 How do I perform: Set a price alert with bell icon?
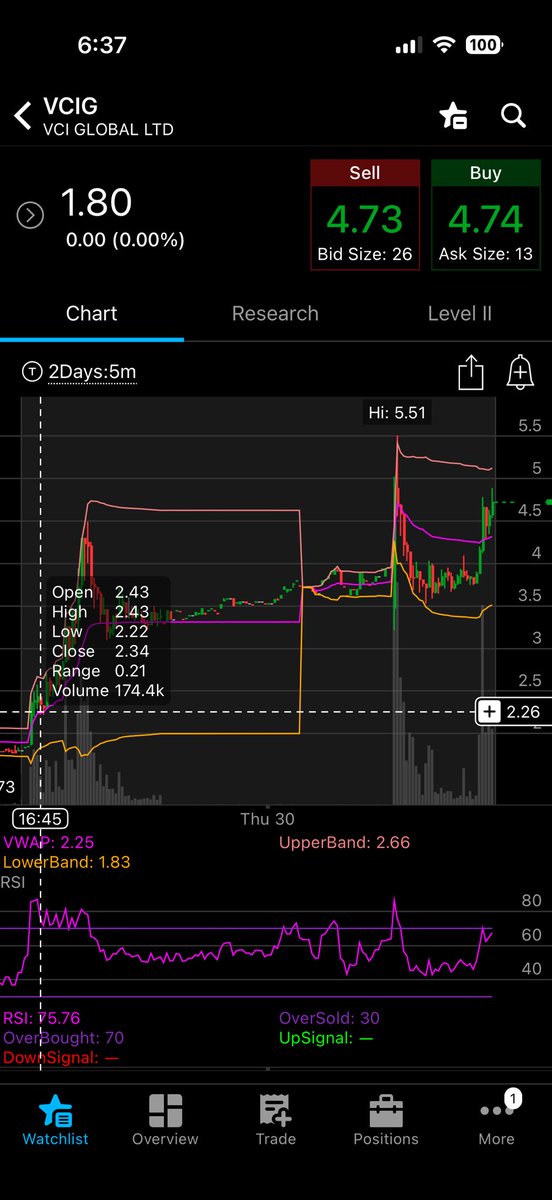tap(519, 373)
